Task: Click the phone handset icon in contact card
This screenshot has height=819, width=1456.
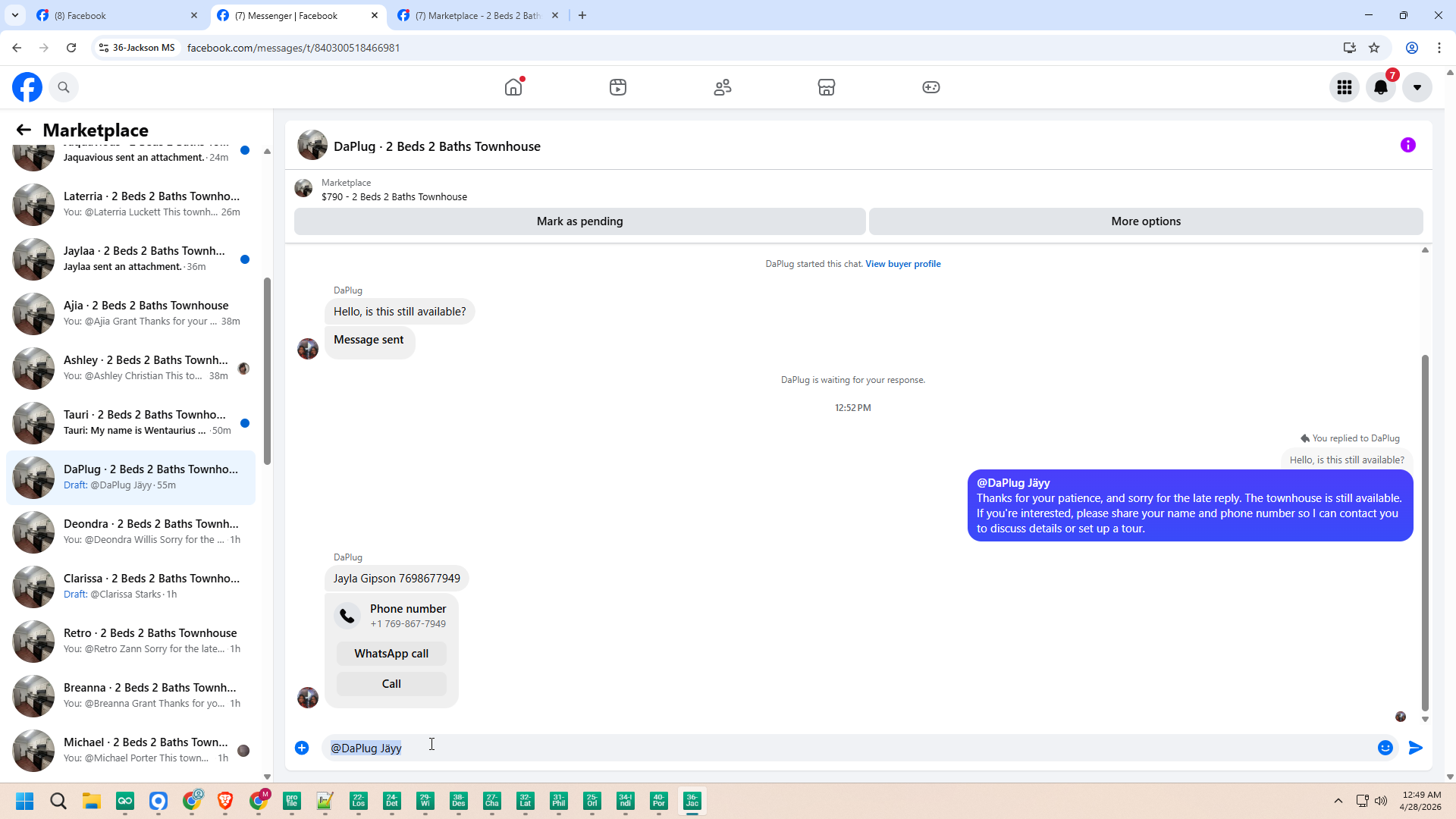Action: 347,616
